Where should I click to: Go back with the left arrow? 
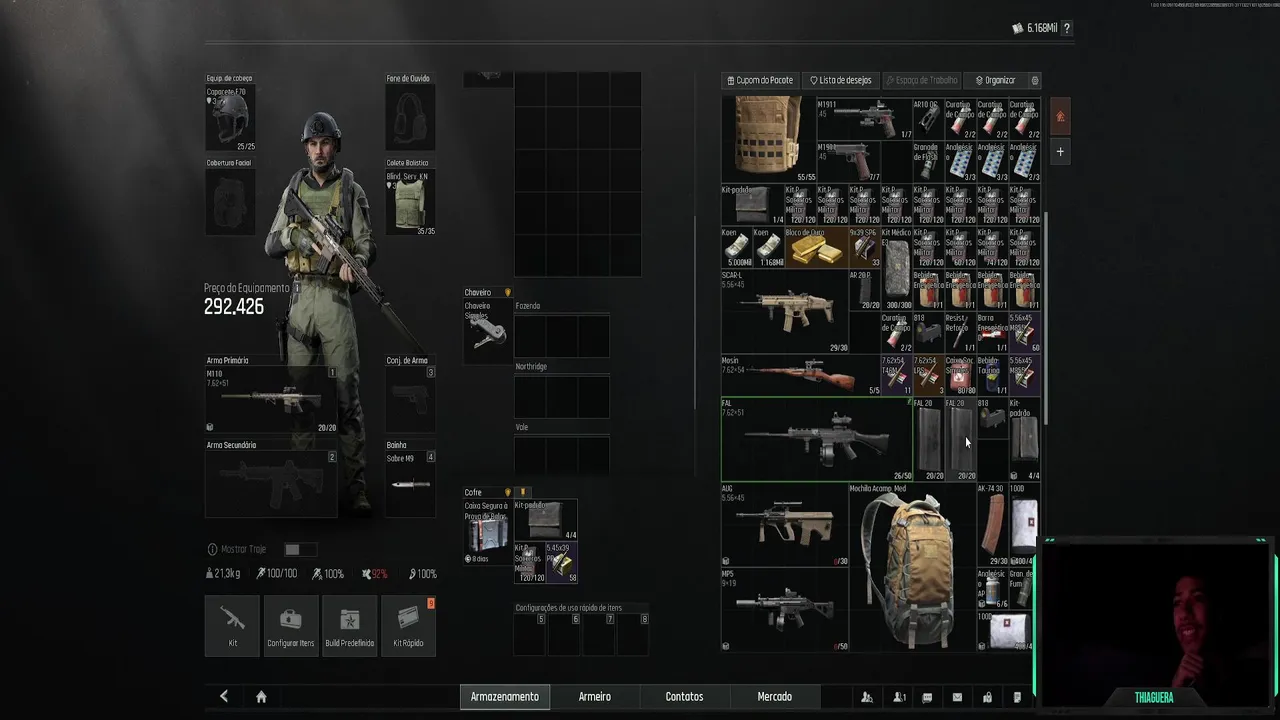tap(224, 696)
